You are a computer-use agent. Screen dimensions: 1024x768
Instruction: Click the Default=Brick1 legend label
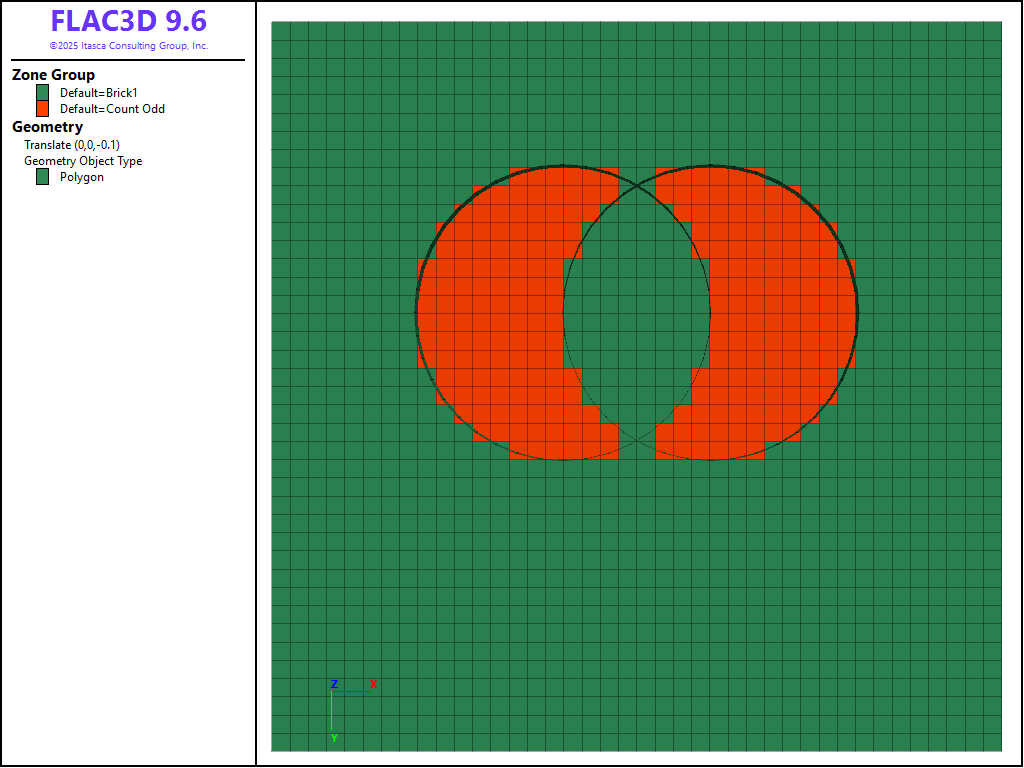point(99,93)
